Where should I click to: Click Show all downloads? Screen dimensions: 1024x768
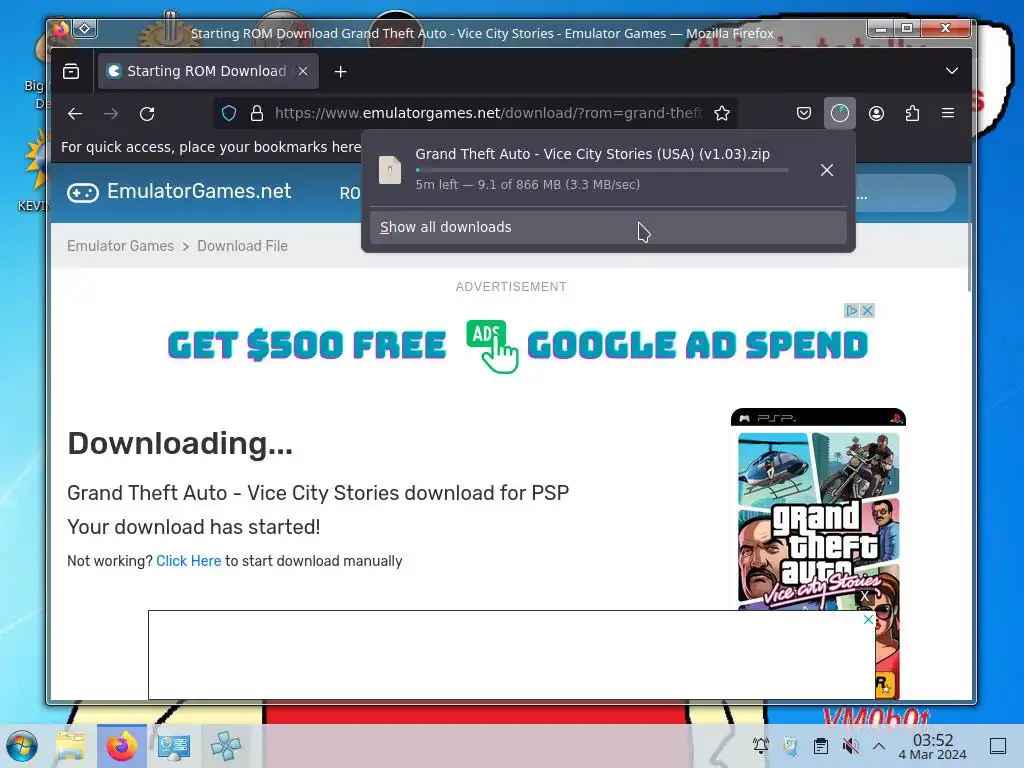608,227
